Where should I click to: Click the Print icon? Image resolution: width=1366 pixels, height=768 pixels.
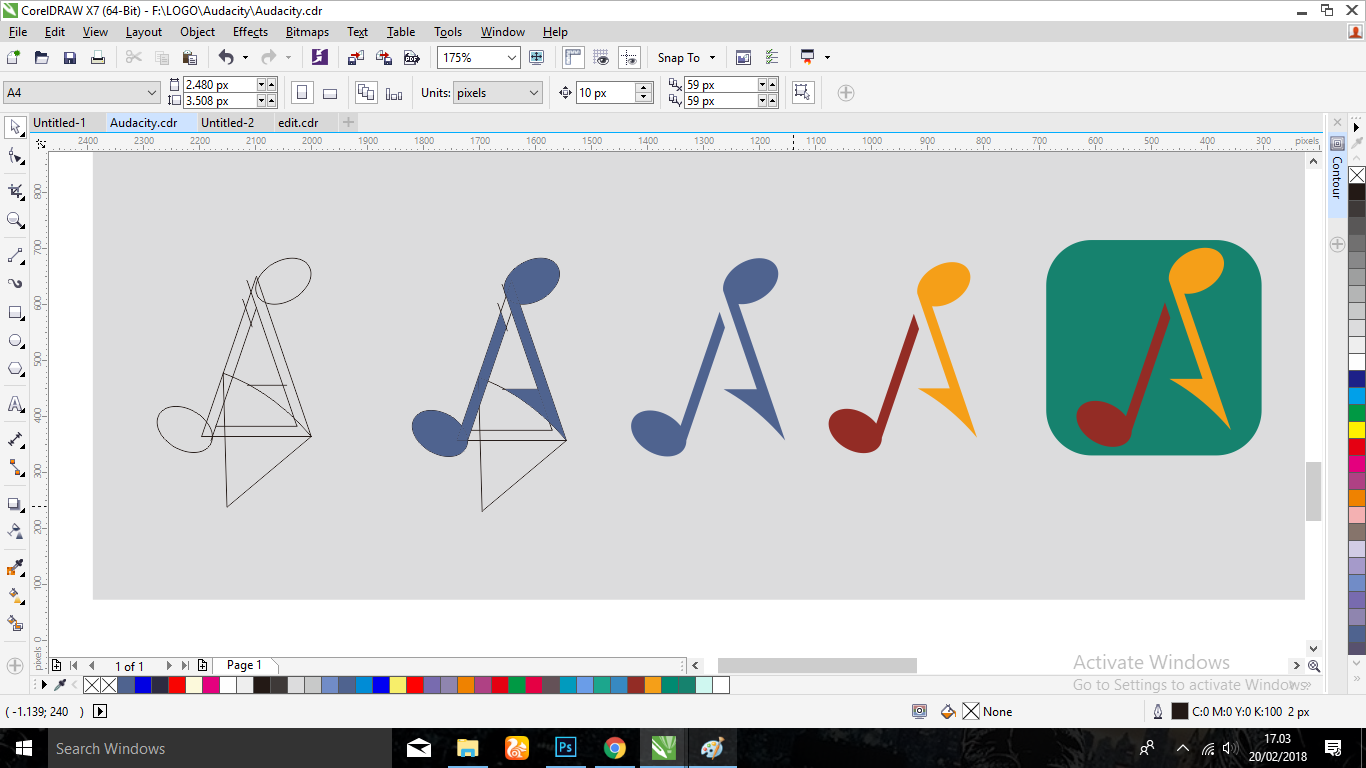97,58
